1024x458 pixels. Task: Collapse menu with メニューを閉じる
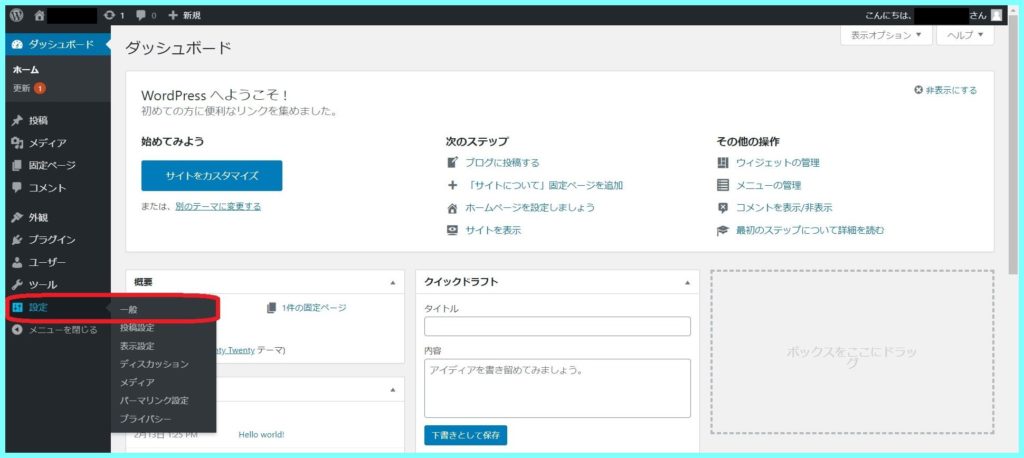point(56,329)
